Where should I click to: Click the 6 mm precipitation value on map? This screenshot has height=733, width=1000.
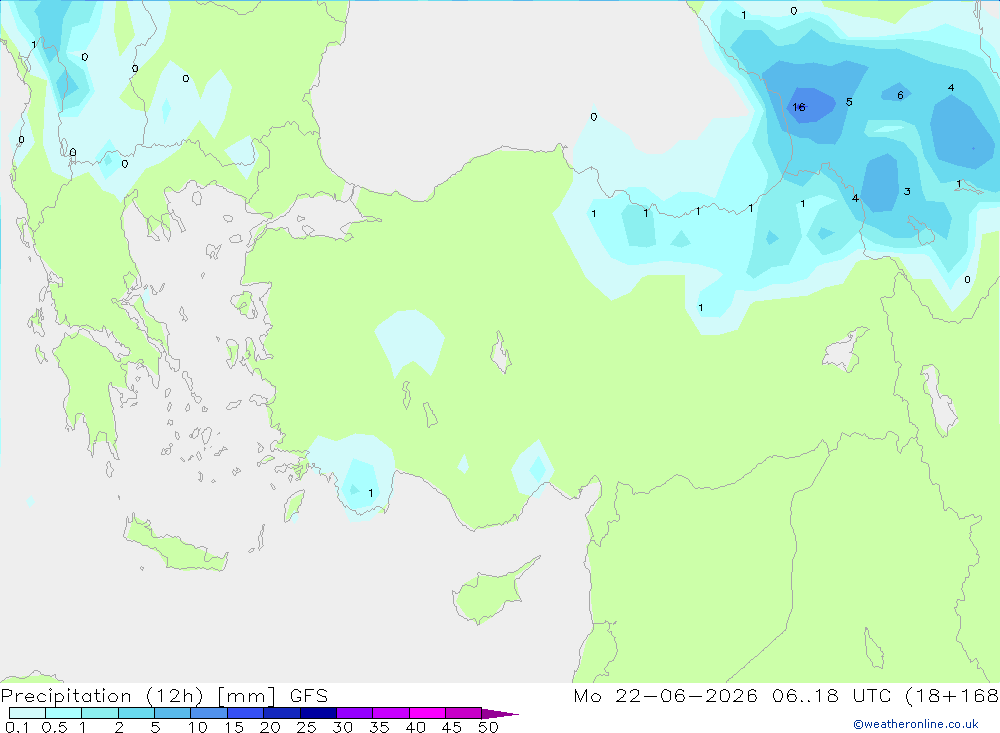coord(900,95)
